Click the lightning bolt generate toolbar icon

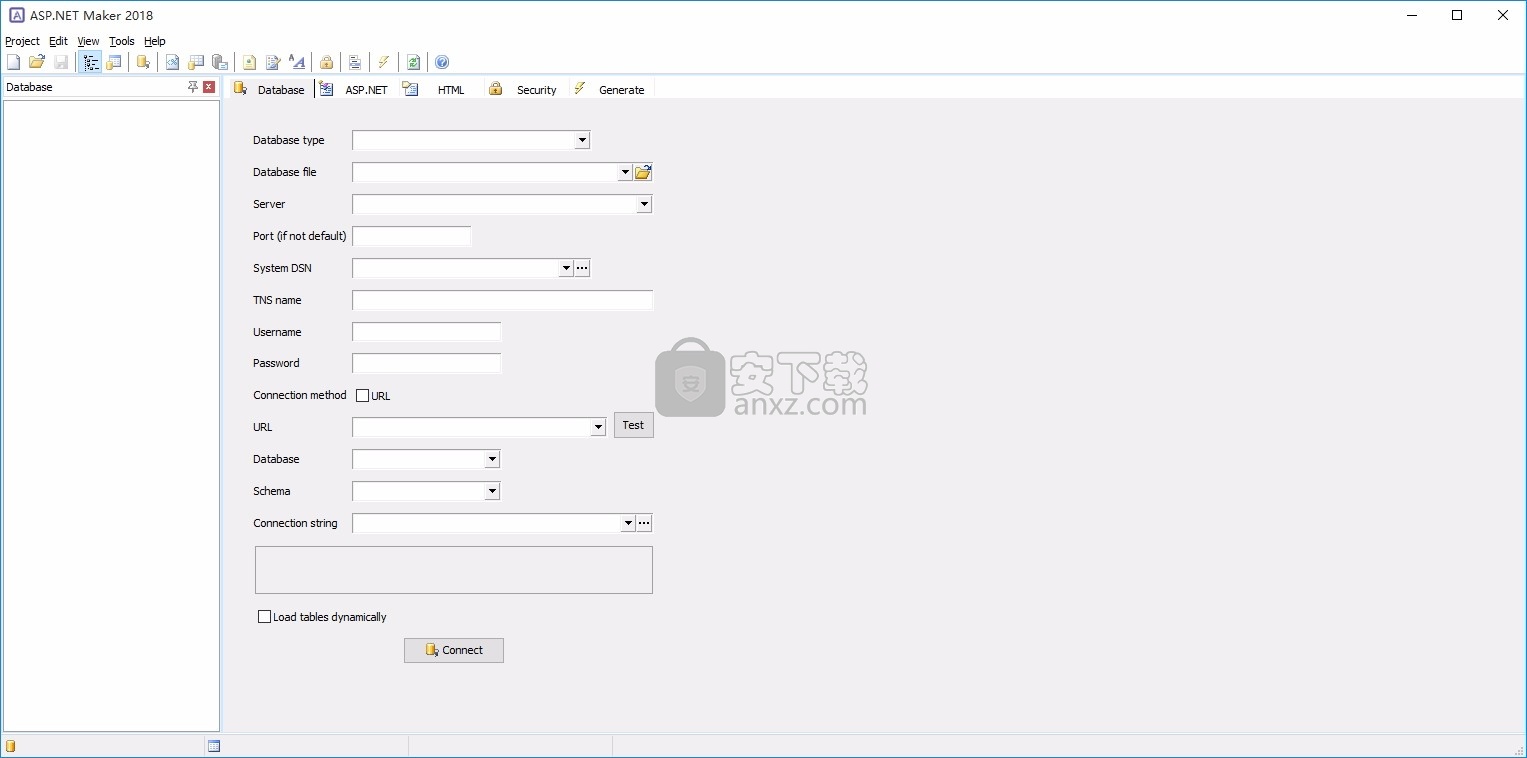click(384, 62)
